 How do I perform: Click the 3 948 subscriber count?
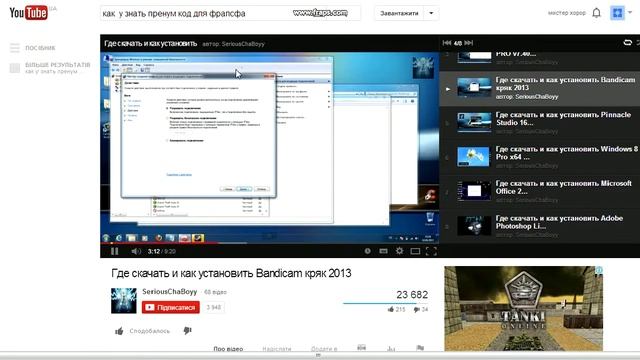point(213,307)
